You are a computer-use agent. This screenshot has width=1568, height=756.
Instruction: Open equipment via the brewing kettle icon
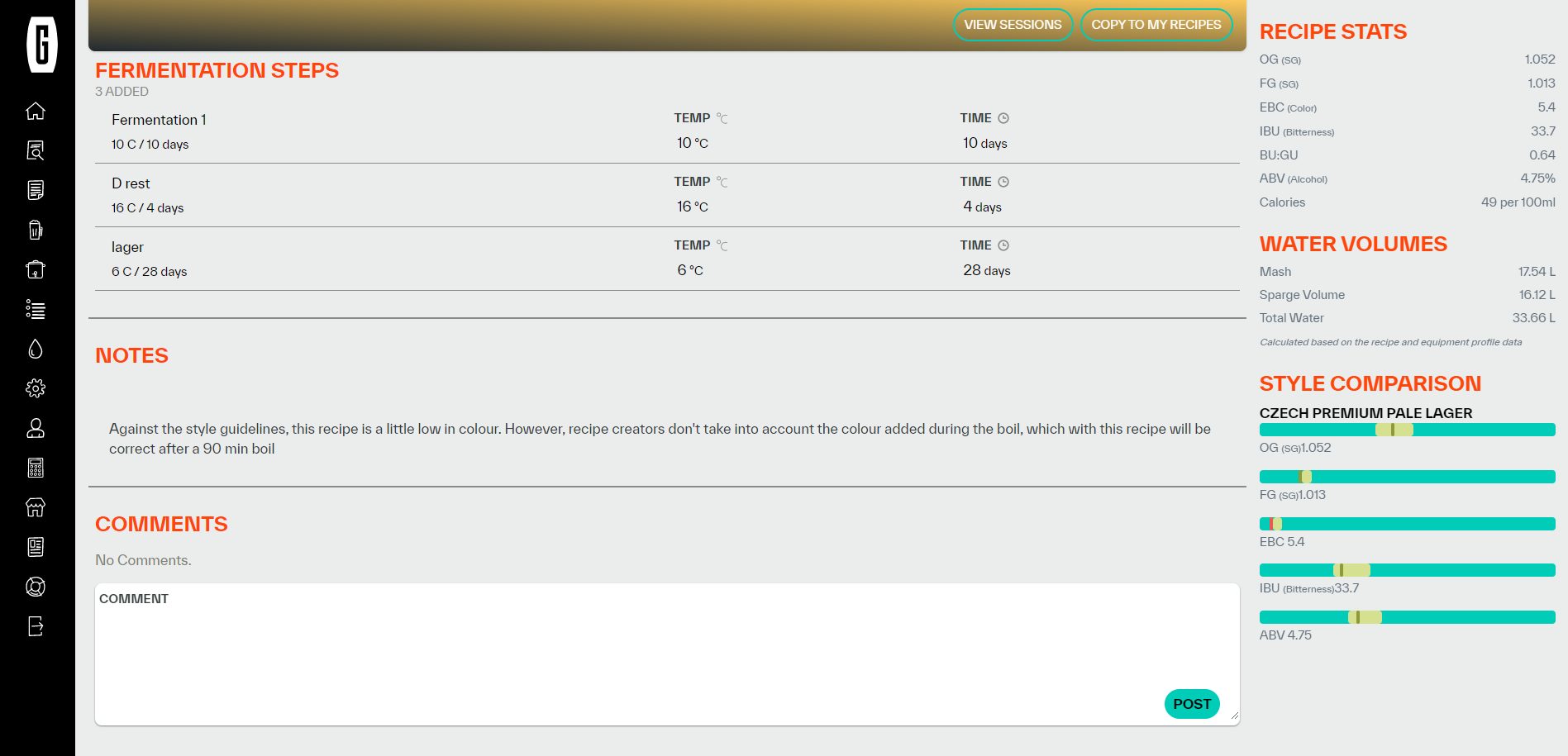click(36, 269)
